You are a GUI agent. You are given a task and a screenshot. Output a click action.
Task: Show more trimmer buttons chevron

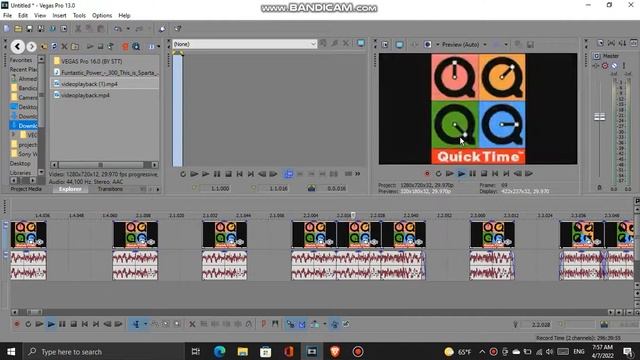pos(358,174)
